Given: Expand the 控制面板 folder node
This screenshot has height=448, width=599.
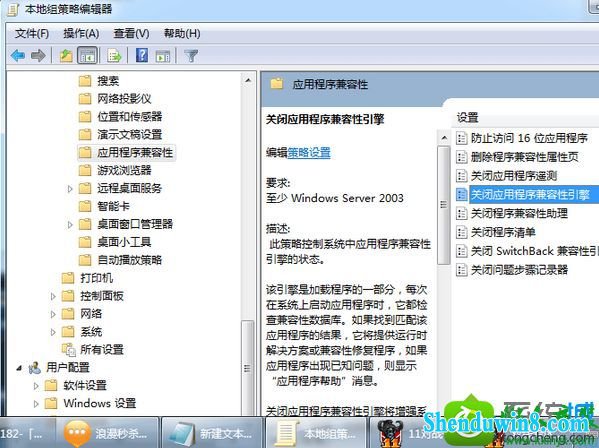Looking at the screenshot, I should click(x=53, y=296).
